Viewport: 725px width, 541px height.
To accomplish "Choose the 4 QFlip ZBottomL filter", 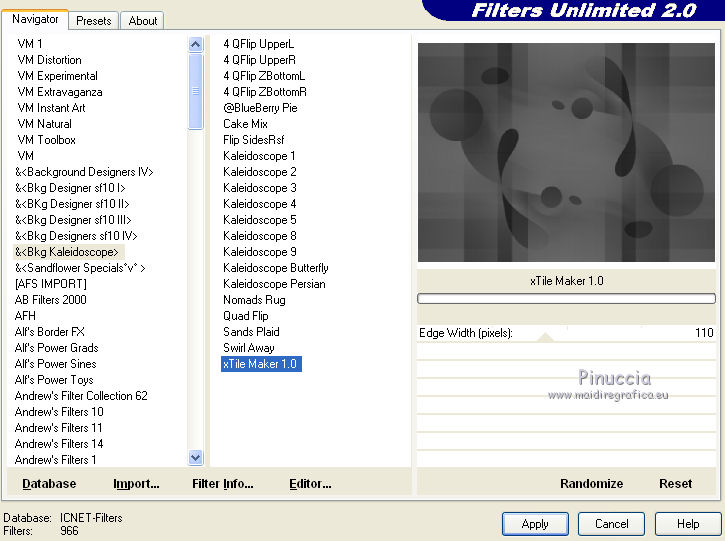I will coord(264,76).
